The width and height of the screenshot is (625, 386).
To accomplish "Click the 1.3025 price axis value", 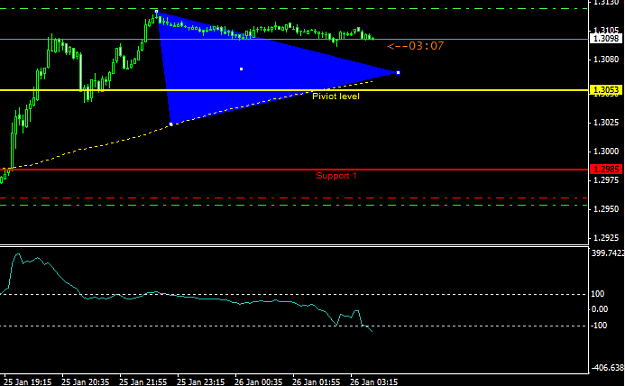I will click(x=606, y=122).
